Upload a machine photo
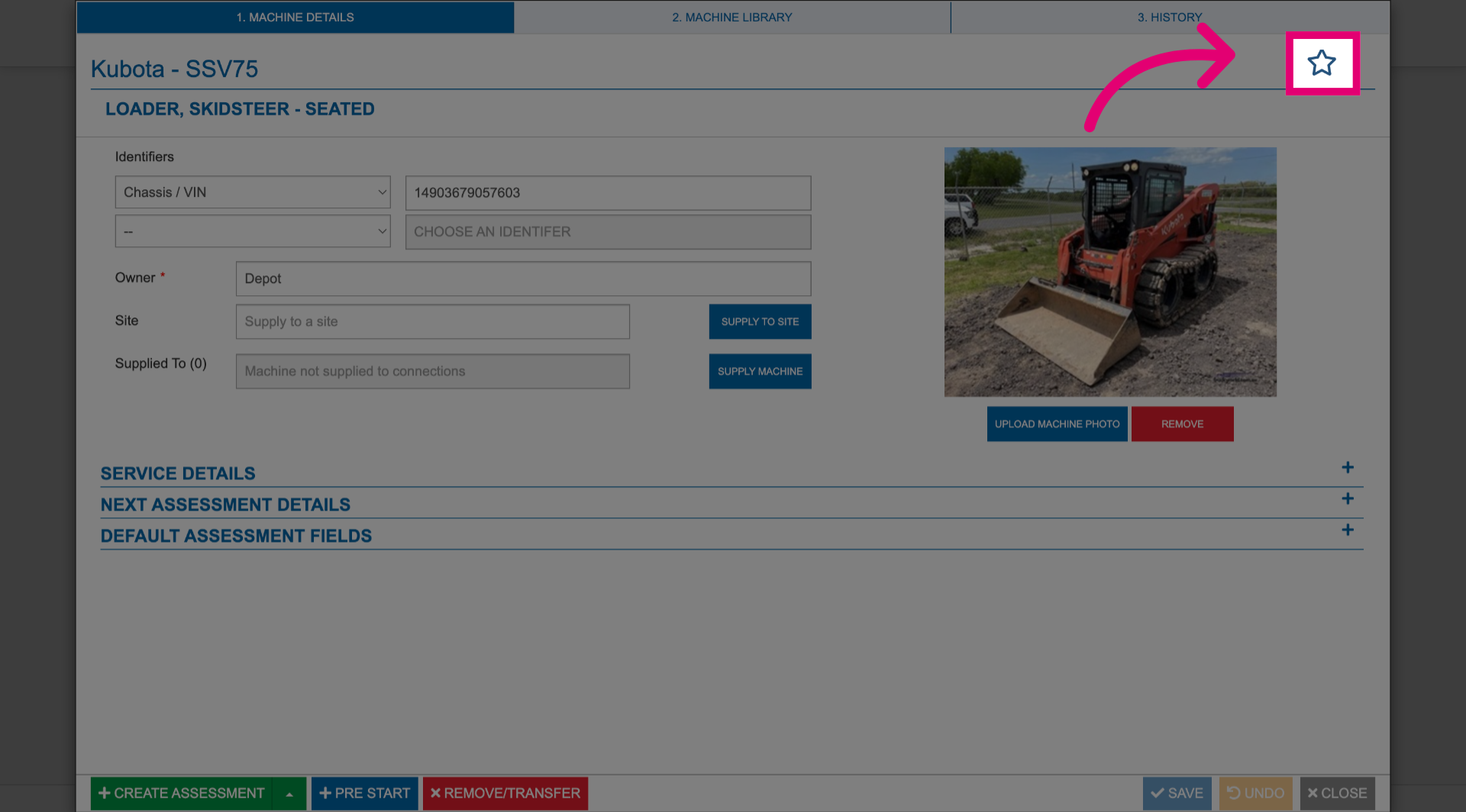Viewport: 1466px width, 812px height. [1057, 424]
